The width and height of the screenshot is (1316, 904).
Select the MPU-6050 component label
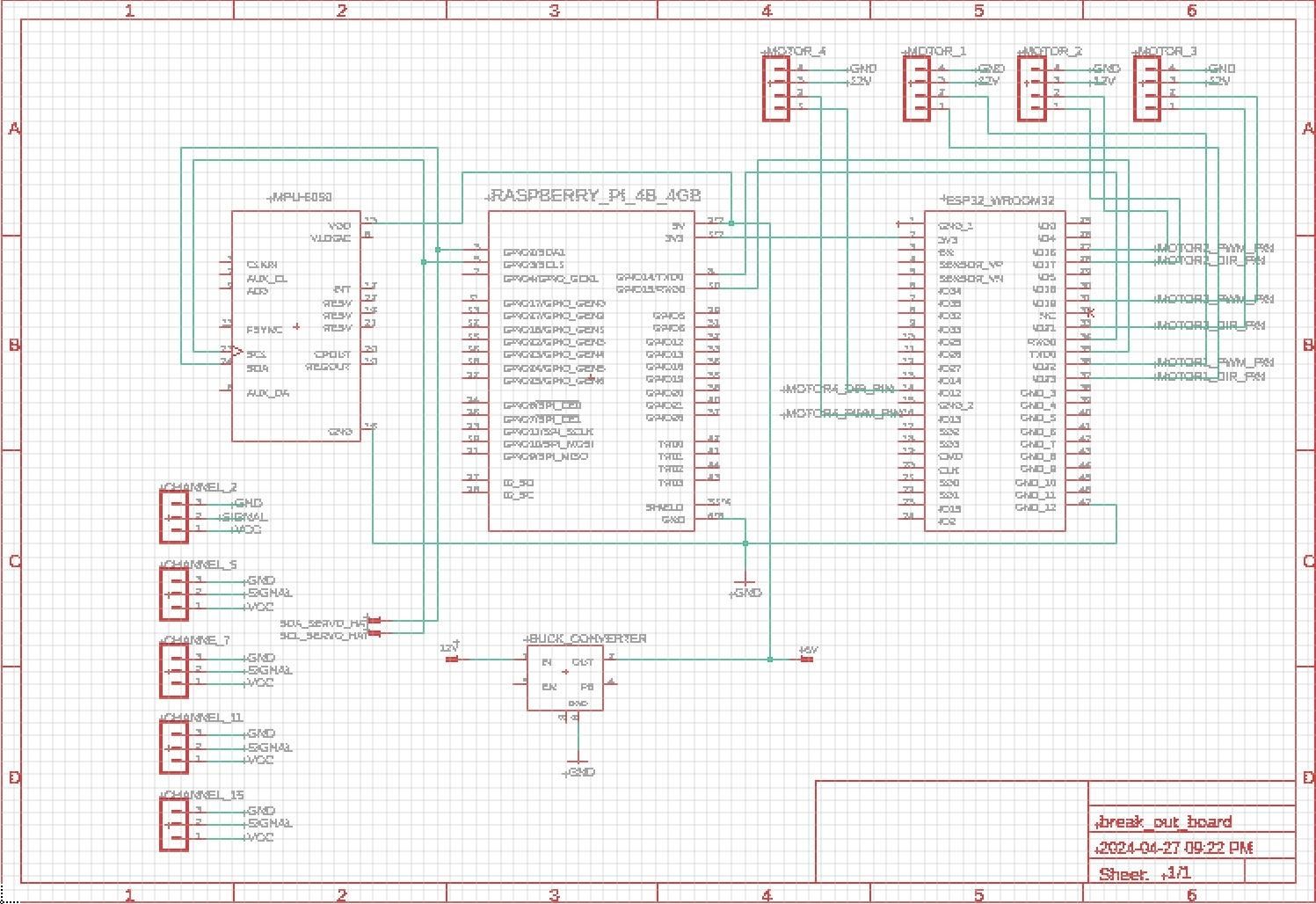(300, 197)
